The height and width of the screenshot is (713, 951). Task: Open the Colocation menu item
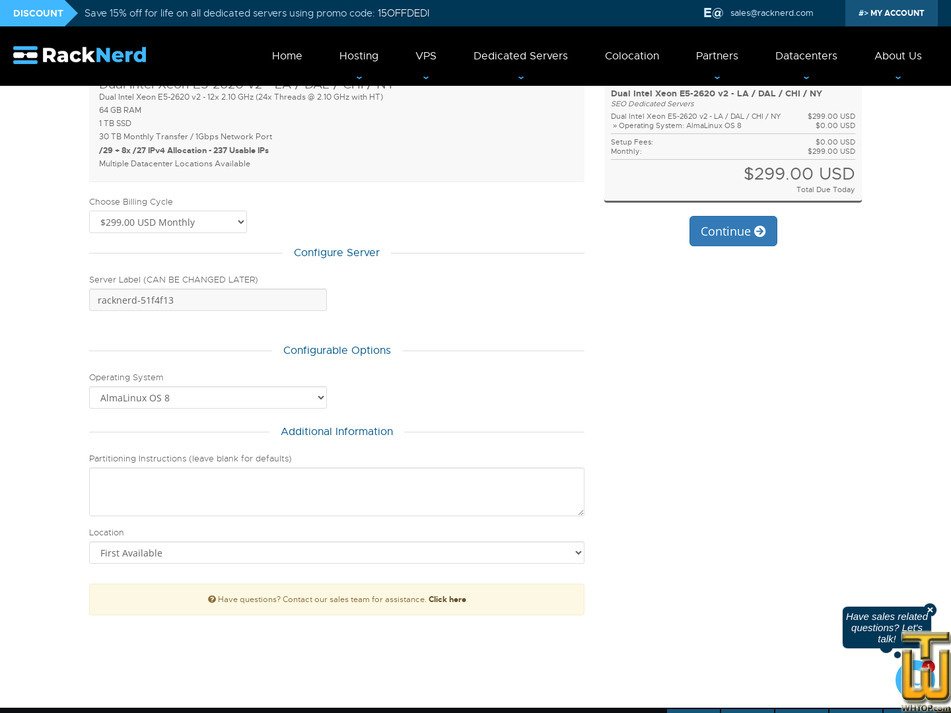click(x=632, y=56)
